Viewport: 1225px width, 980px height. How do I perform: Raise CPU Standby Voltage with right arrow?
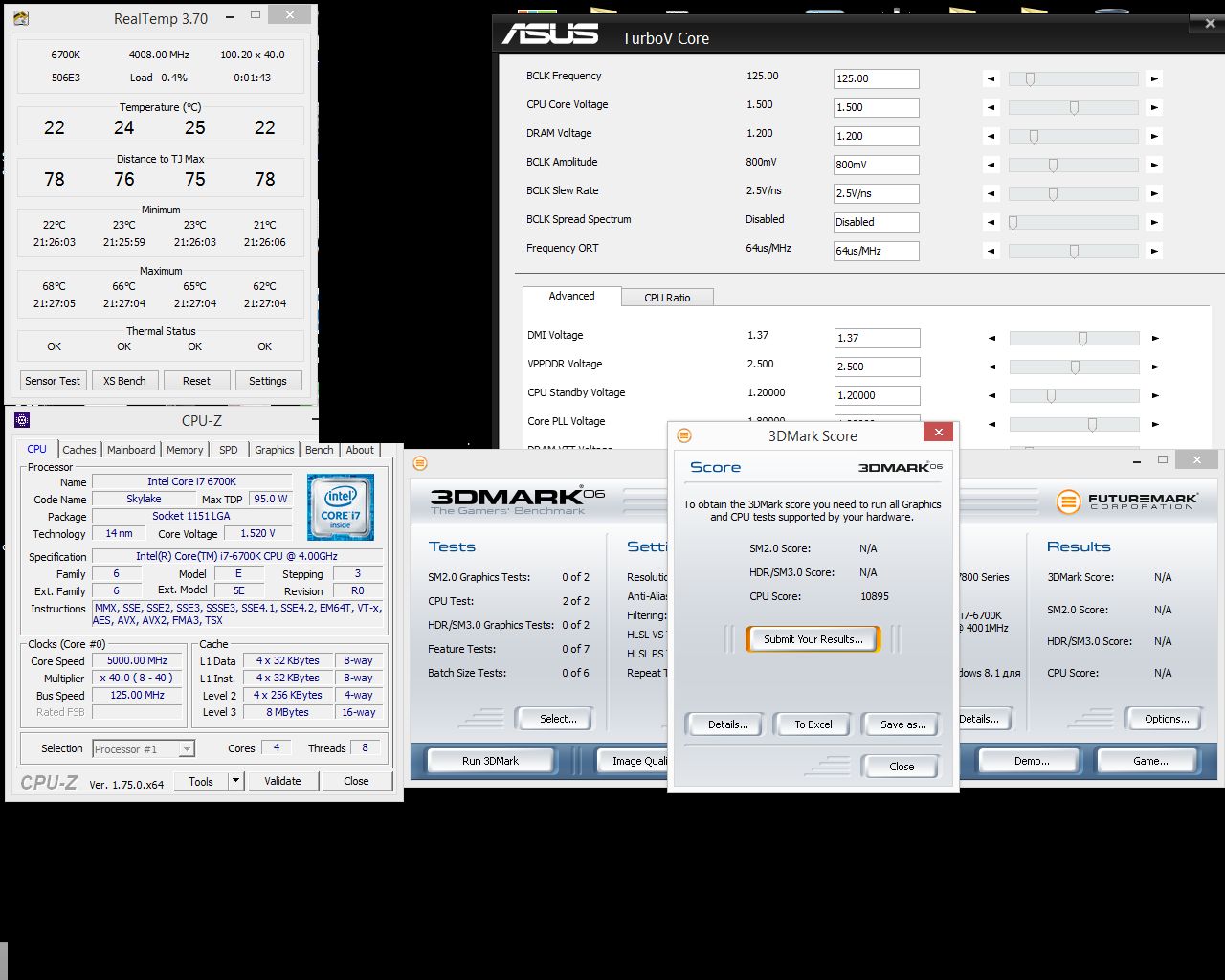(1155, 395)
